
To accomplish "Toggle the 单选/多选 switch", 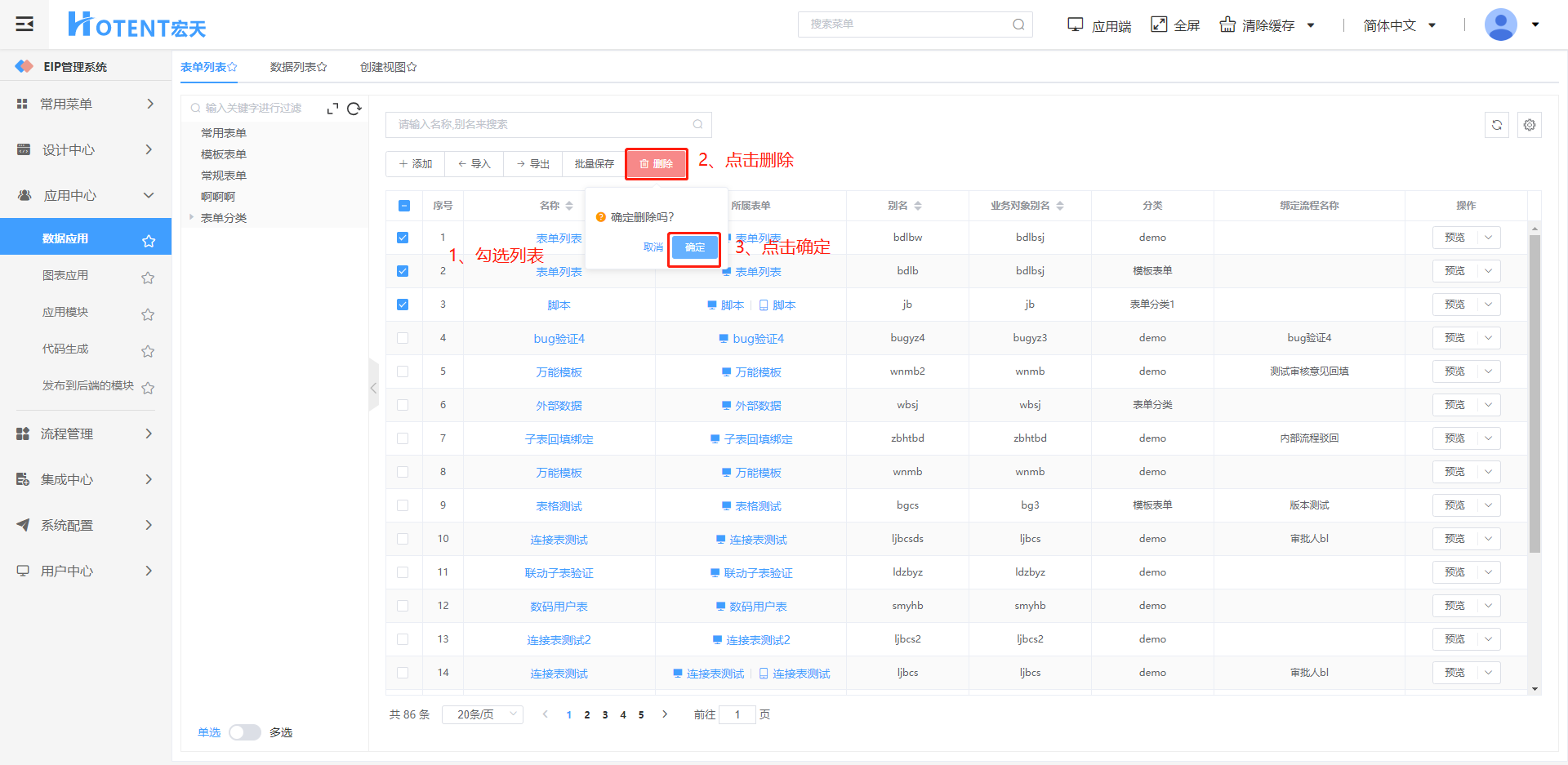I will point(245,732).
